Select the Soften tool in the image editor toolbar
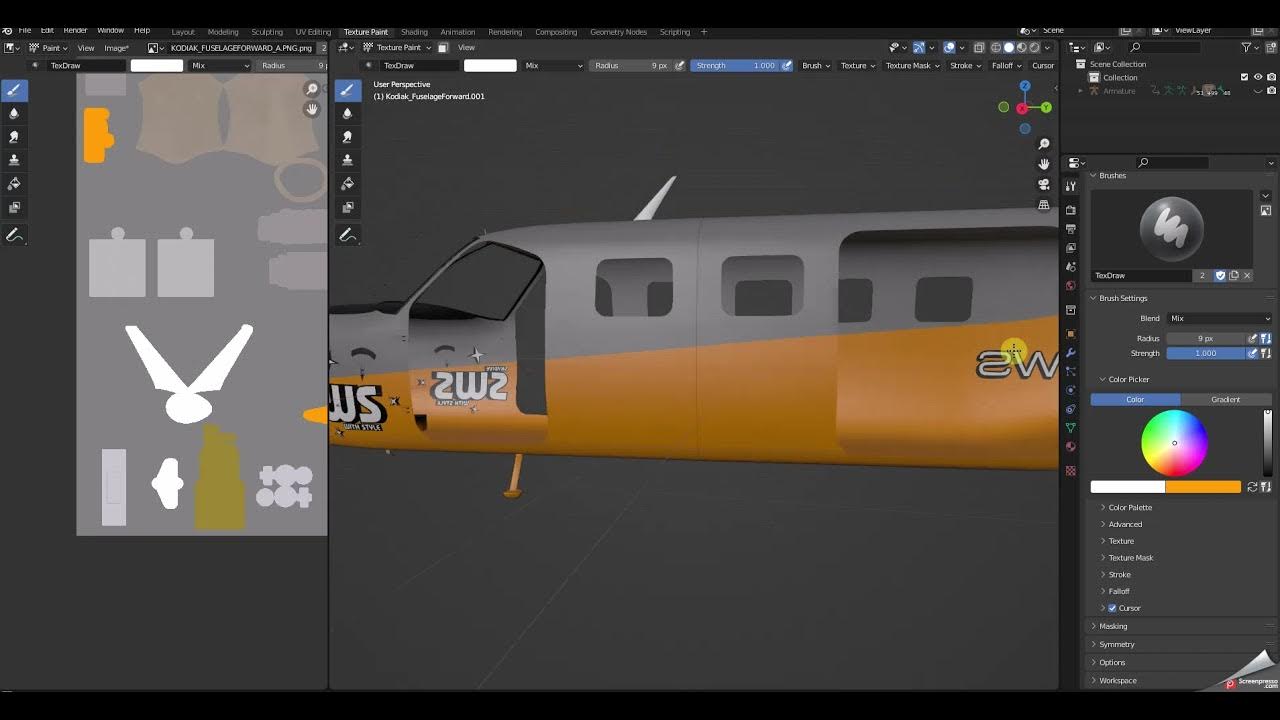Screen dimensions: 1280x720 point(14,113)
